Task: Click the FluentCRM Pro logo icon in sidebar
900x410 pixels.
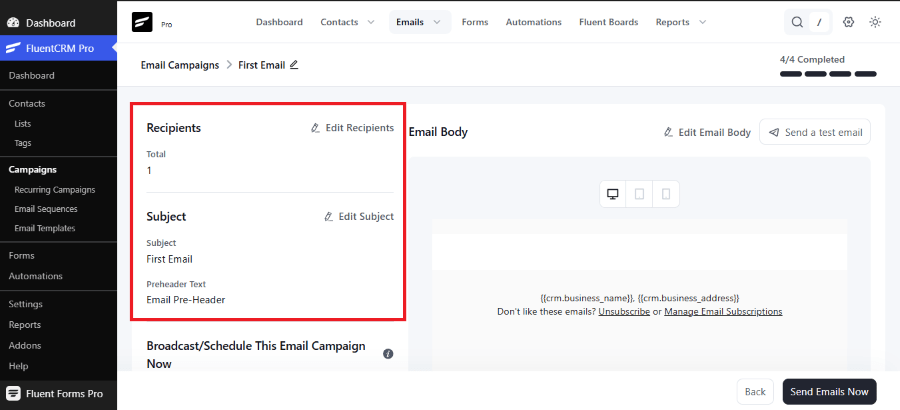Action: (x=13, y=49)
